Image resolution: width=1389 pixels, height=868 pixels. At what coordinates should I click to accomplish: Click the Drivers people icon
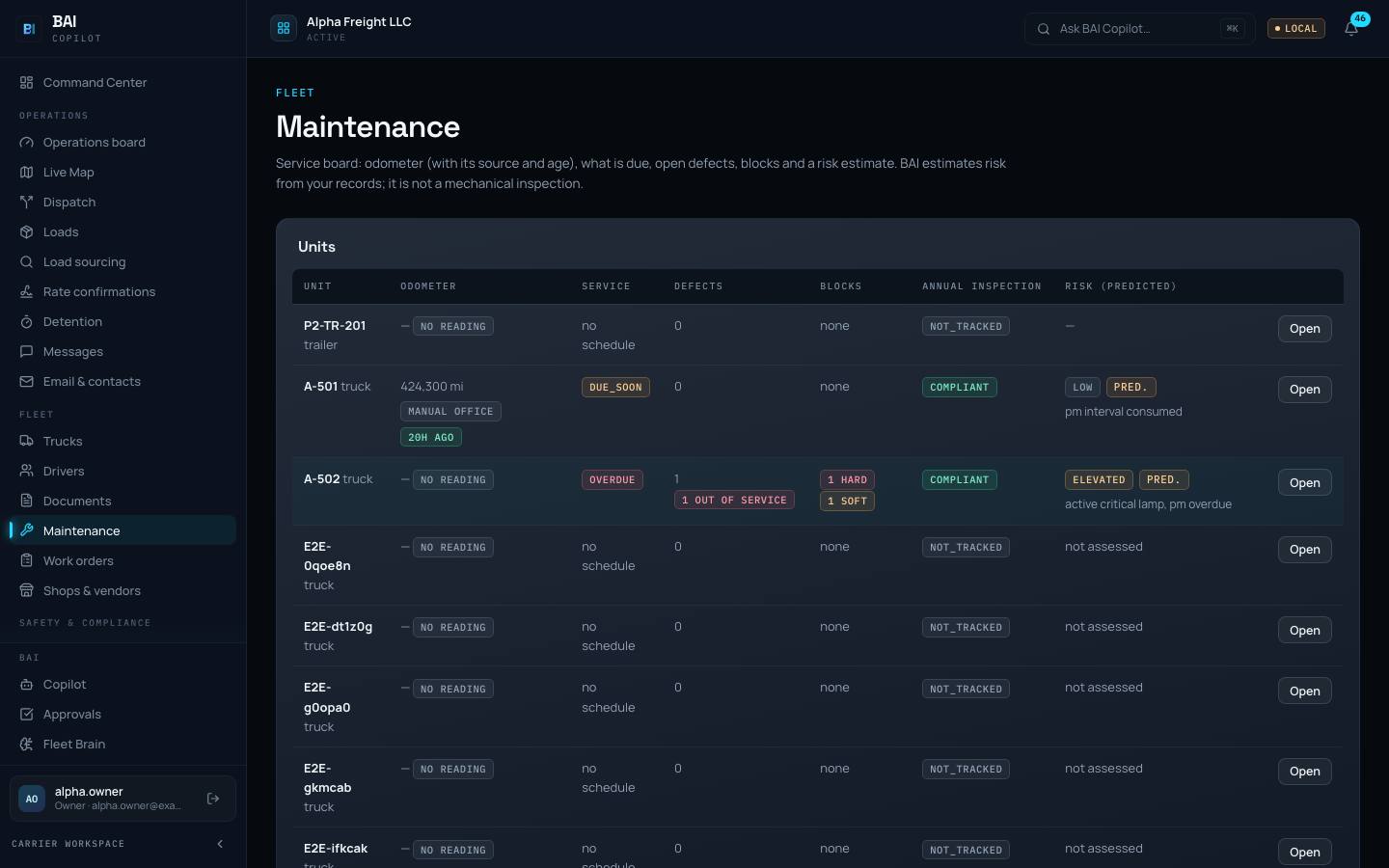click(x=27, y=472)
